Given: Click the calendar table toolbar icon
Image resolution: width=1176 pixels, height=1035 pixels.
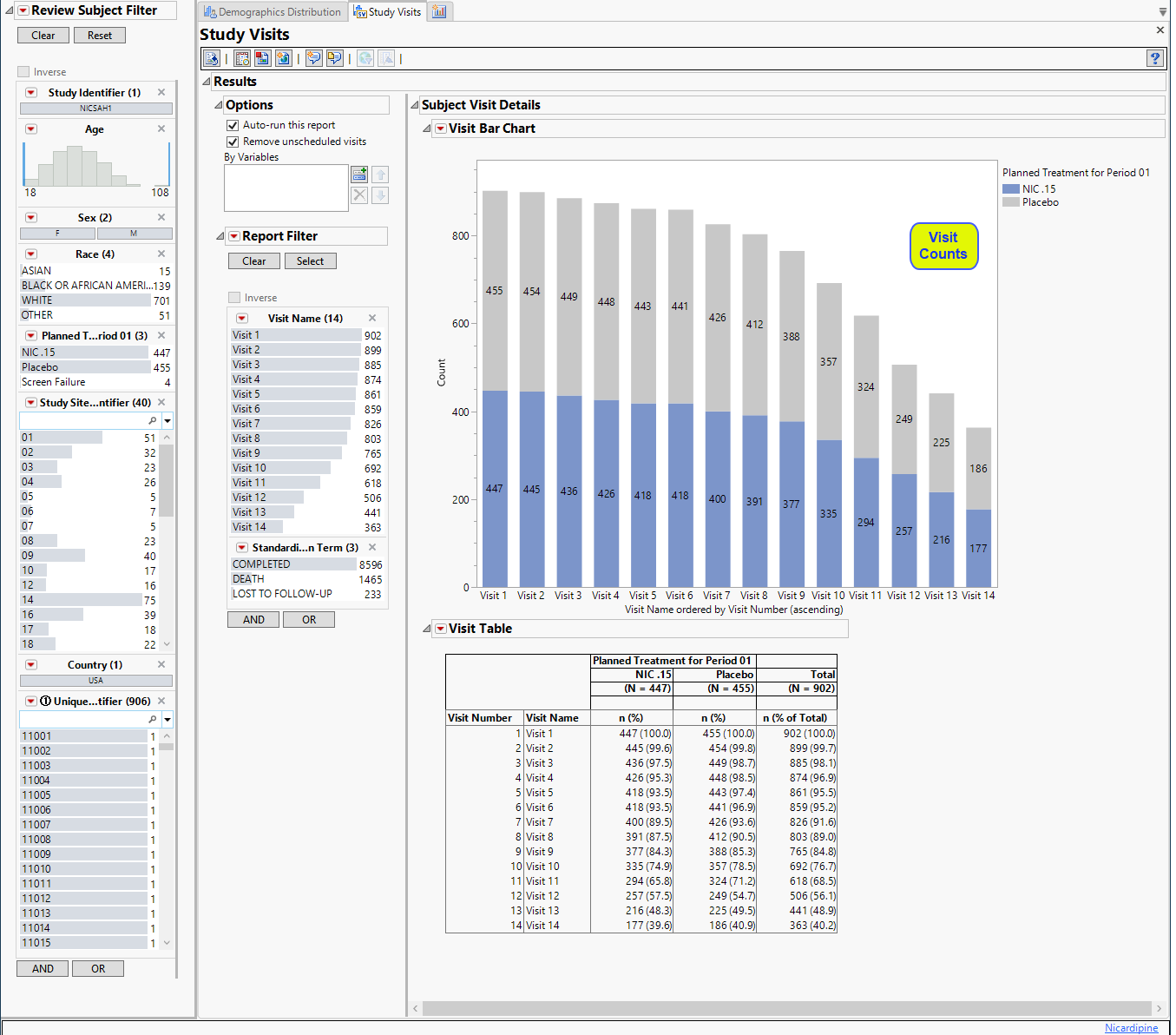Looking at the screenshot, I should 242,58.
